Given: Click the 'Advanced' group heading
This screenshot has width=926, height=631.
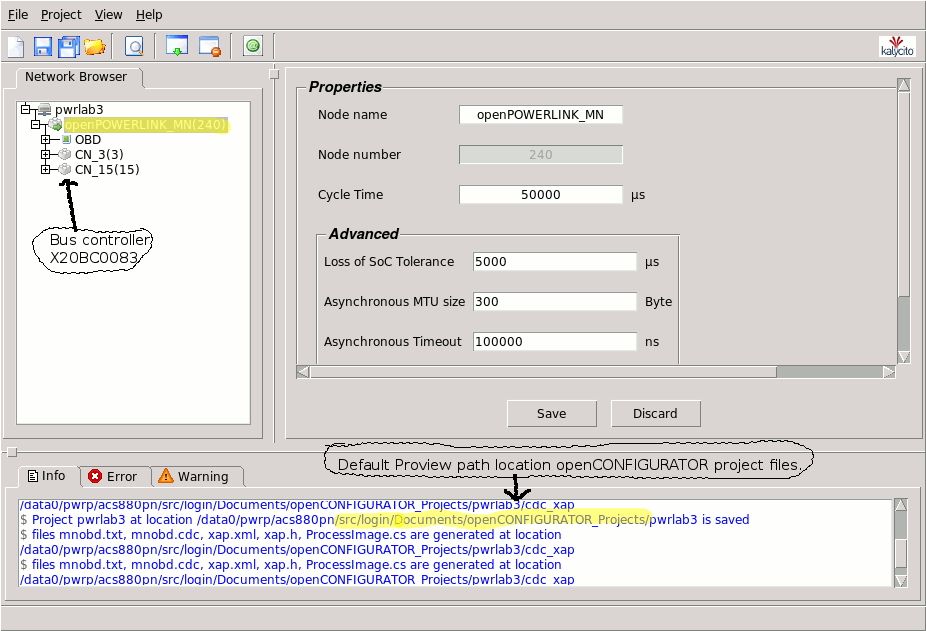Looking at the screenshot, I should pyautogui.click(x=364, y=234).
